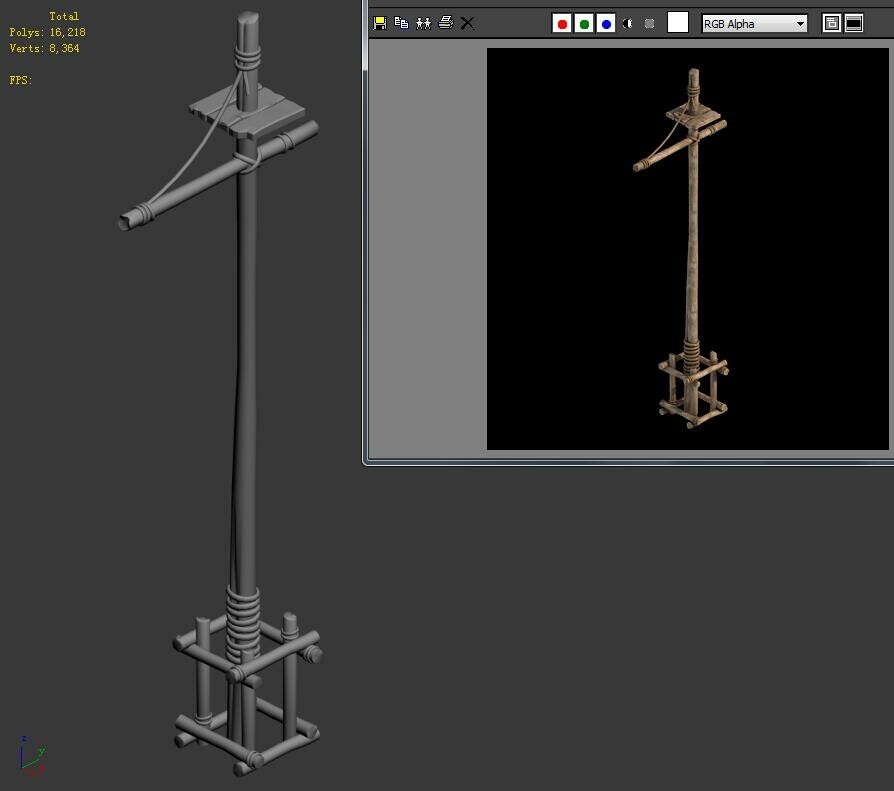894x791 pixels.
Task: Click the XYZ axis gizmo
Action: click(x=32, y=756)
